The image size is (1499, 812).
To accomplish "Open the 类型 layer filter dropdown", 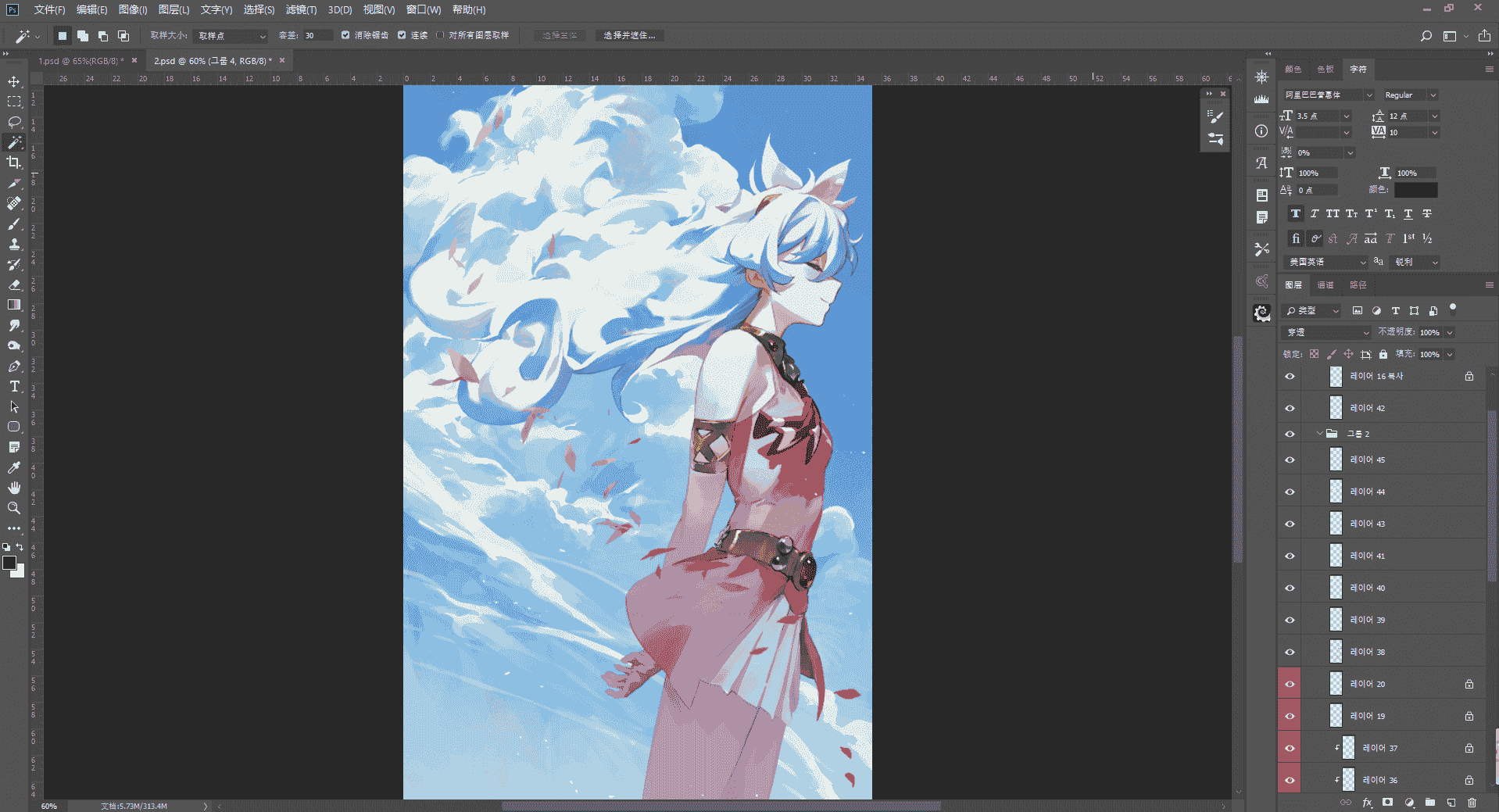I will (1312, 311).
